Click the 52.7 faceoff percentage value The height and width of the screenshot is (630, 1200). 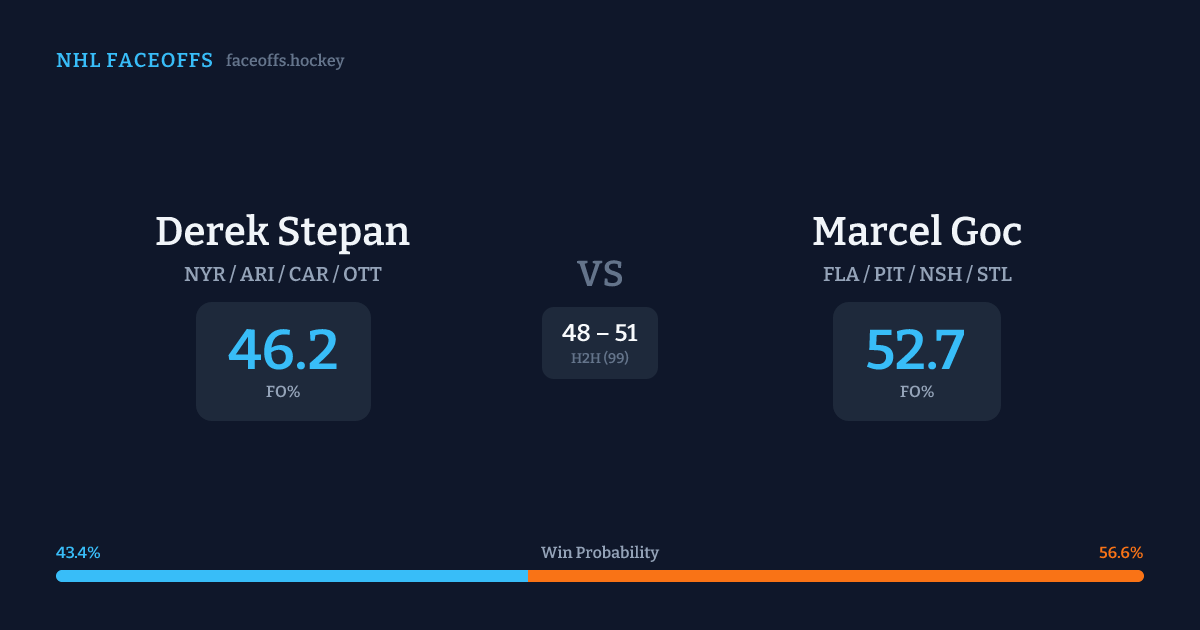pos(916,349)
